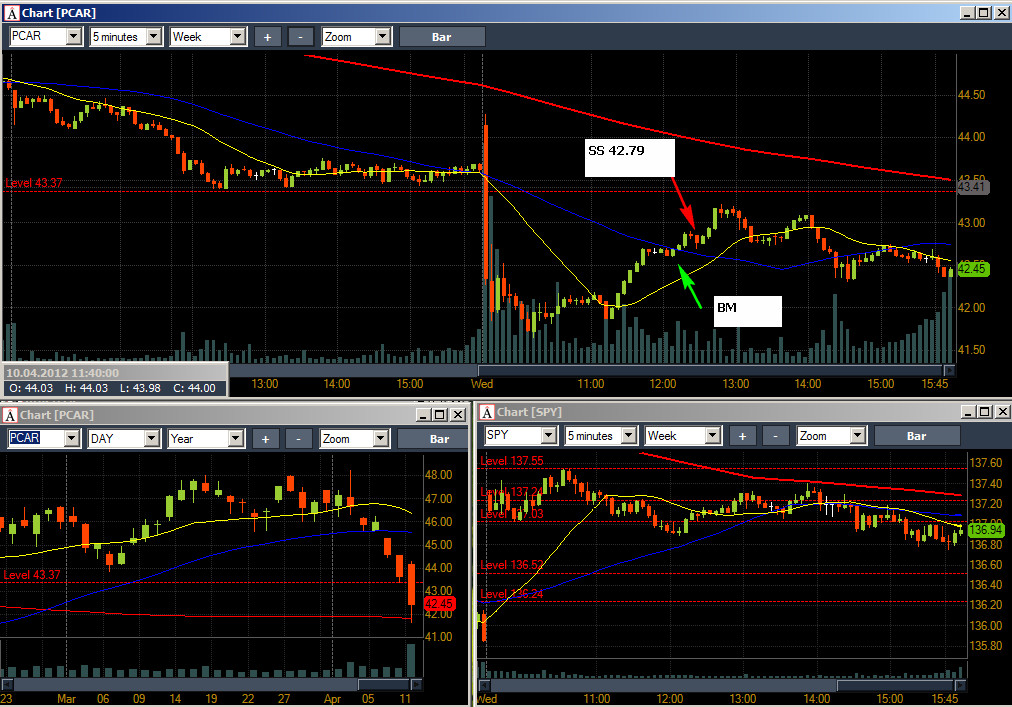Click the PCAR symbol field in the daily chart
The image size is (1012, 707).
36,438
